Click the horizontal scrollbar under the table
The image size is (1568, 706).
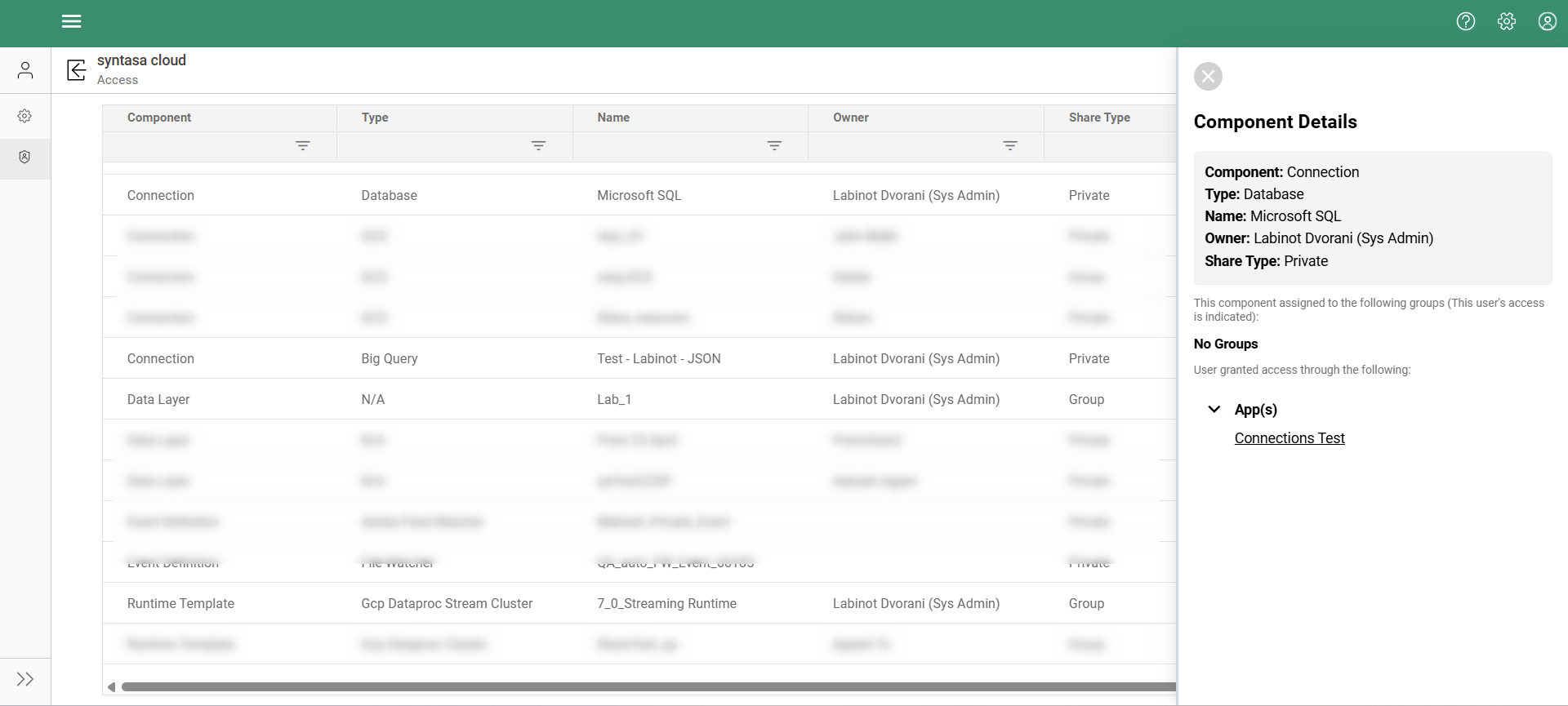(x=648, y=687)
